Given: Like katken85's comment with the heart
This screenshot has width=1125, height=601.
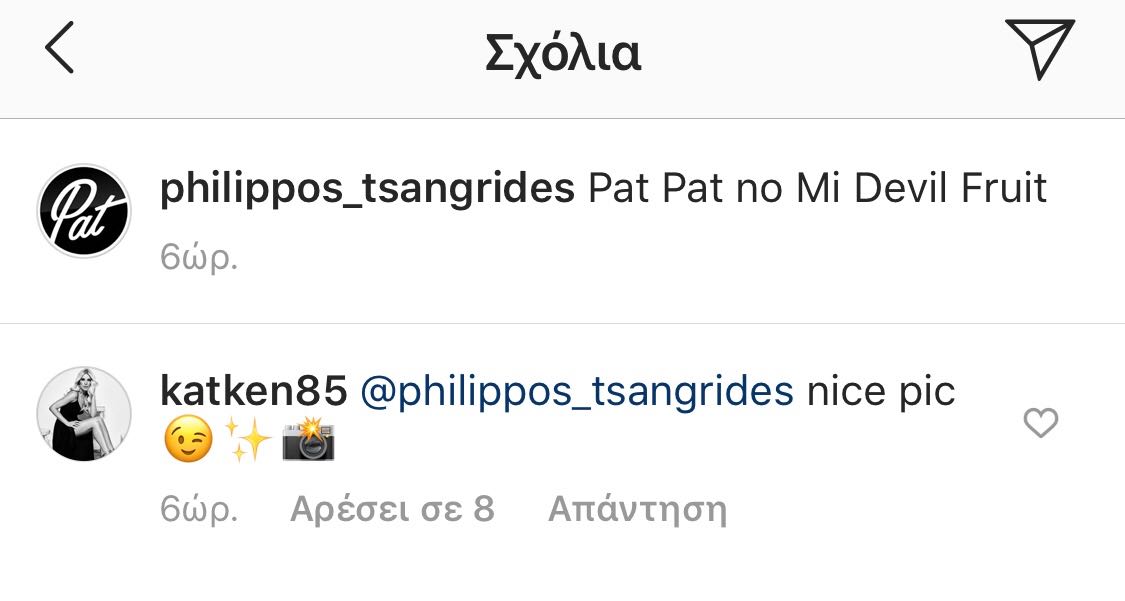Looking at the screenshot, I should click(x=1040, y=422).
